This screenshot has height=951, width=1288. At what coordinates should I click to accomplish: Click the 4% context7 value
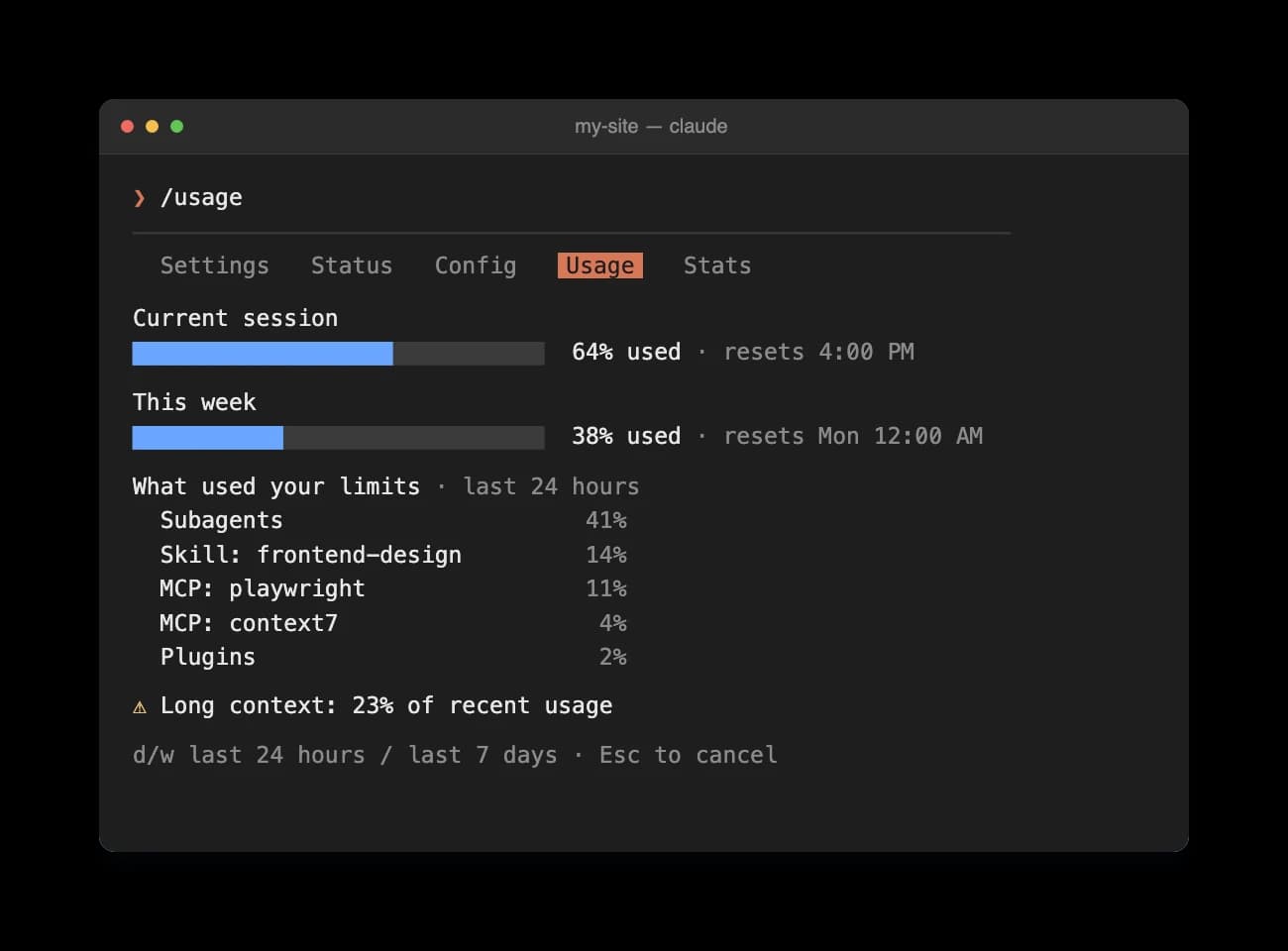[613, 623]
